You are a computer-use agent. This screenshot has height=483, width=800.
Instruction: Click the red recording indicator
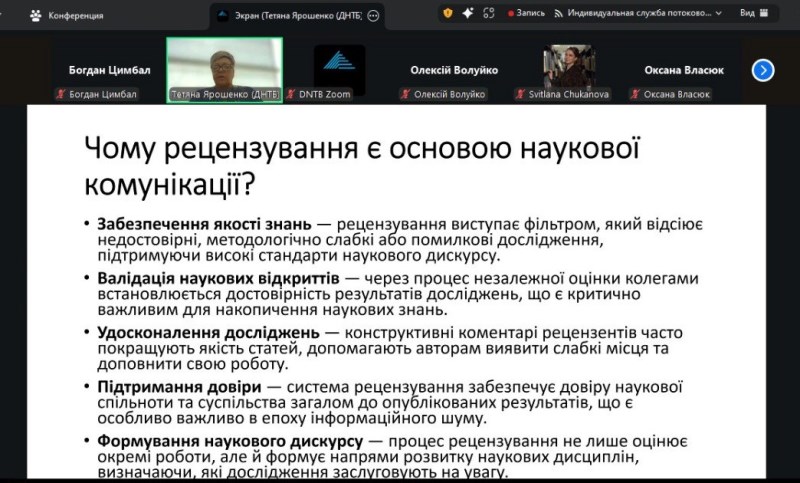(x=510, y=14)
